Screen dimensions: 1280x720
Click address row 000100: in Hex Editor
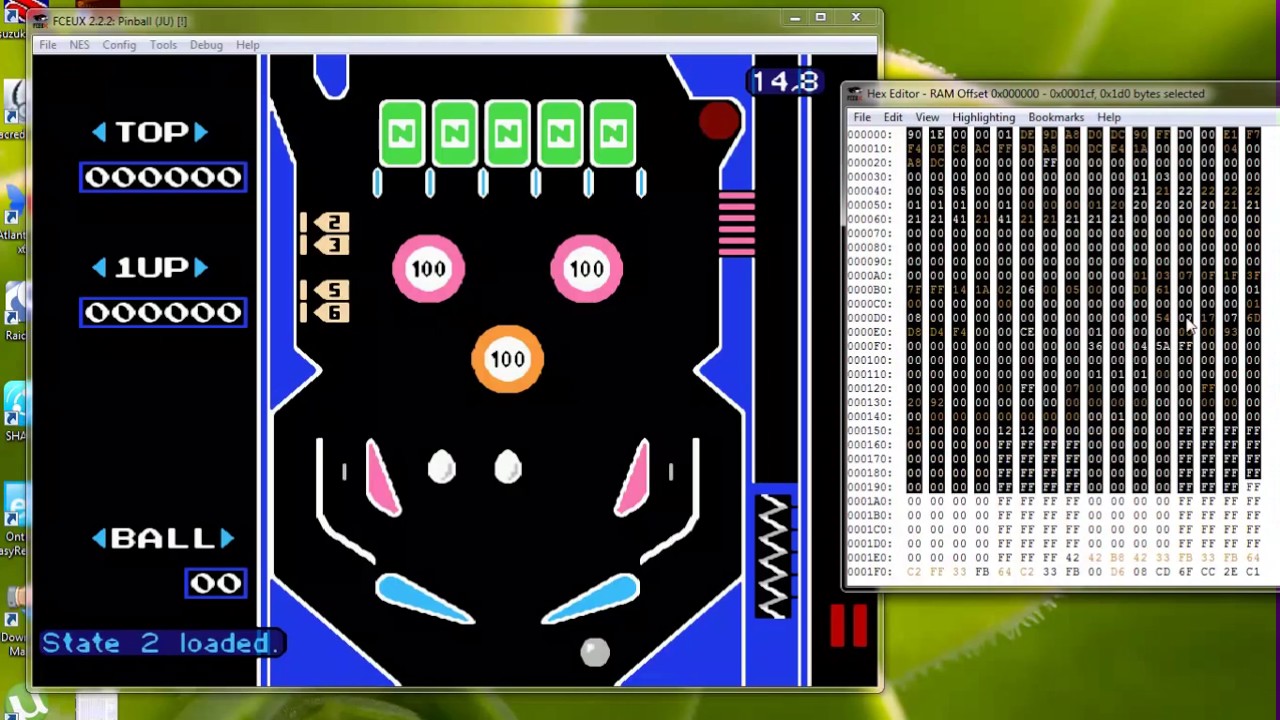click(x=869, y=360)
